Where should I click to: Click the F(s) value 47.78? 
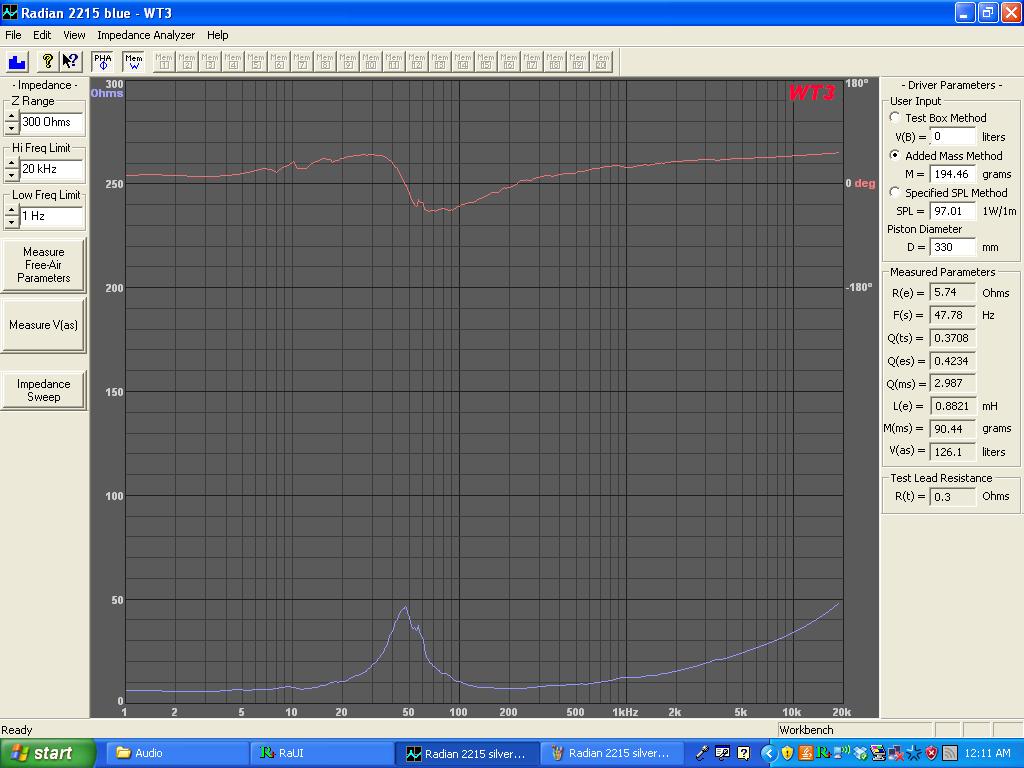(x=953, y=315)
